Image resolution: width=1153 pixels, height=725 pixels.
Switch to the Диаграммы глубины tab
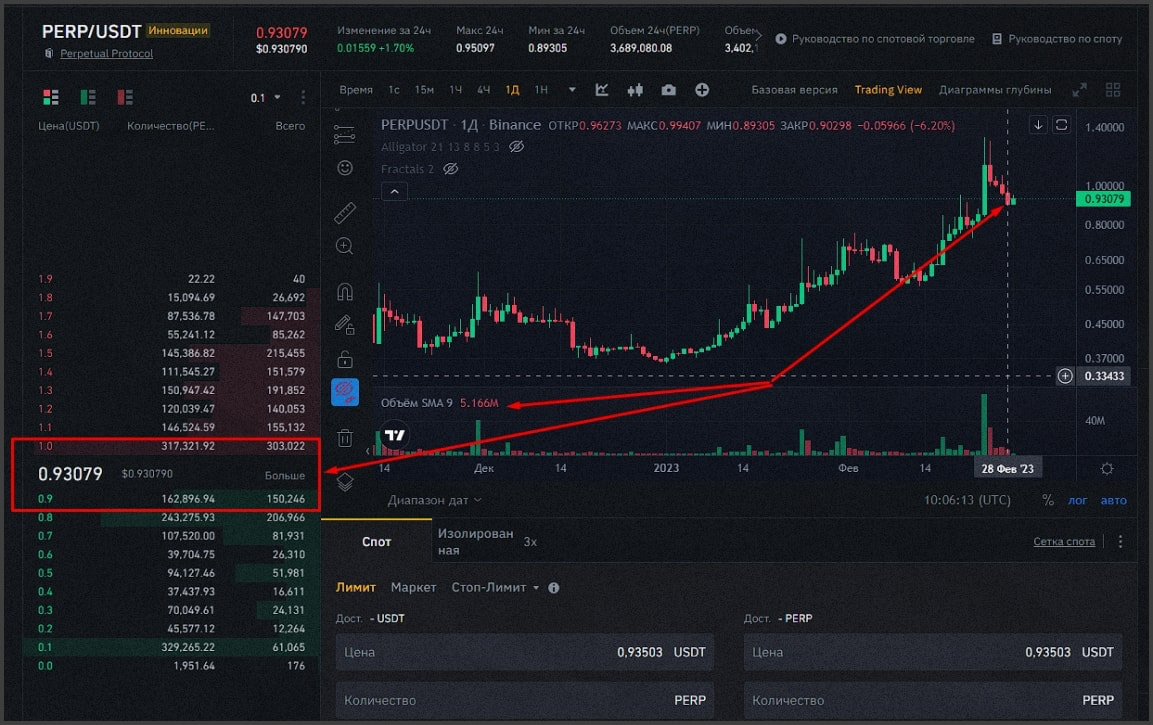point(994,90)
